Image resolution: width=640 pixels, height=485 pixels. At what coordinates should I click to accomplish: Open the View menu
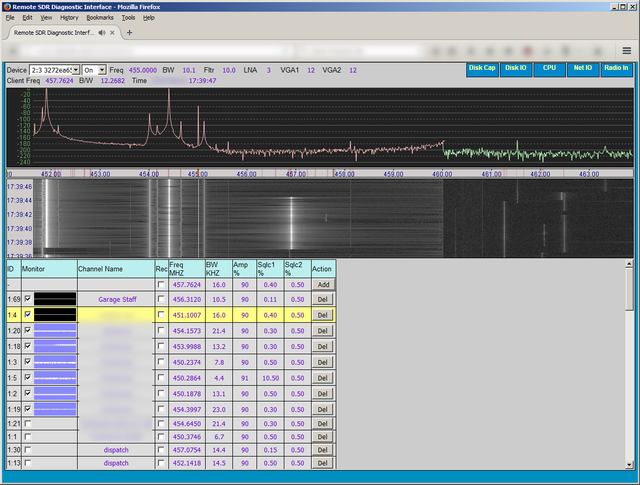[46, 18]
